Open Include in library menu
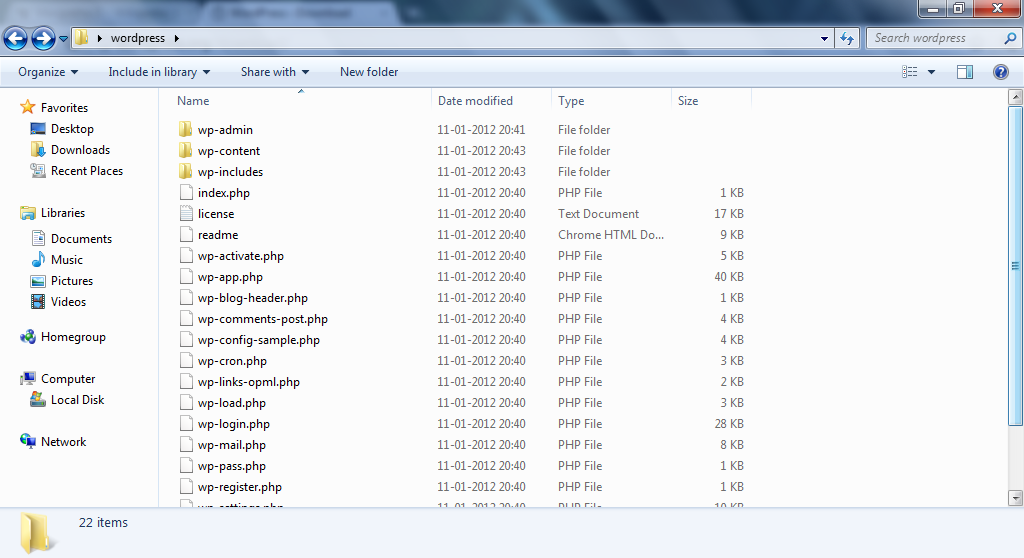Viewport: 1024px width, 558px height. coord(159,72)
